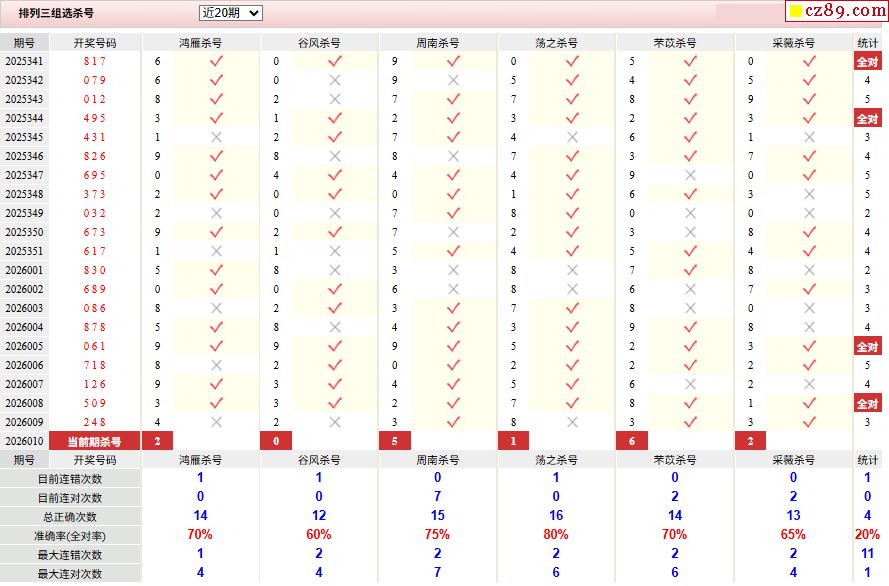
Task: Click the 开奖号码 header in top row
Action: pos(95,43)
